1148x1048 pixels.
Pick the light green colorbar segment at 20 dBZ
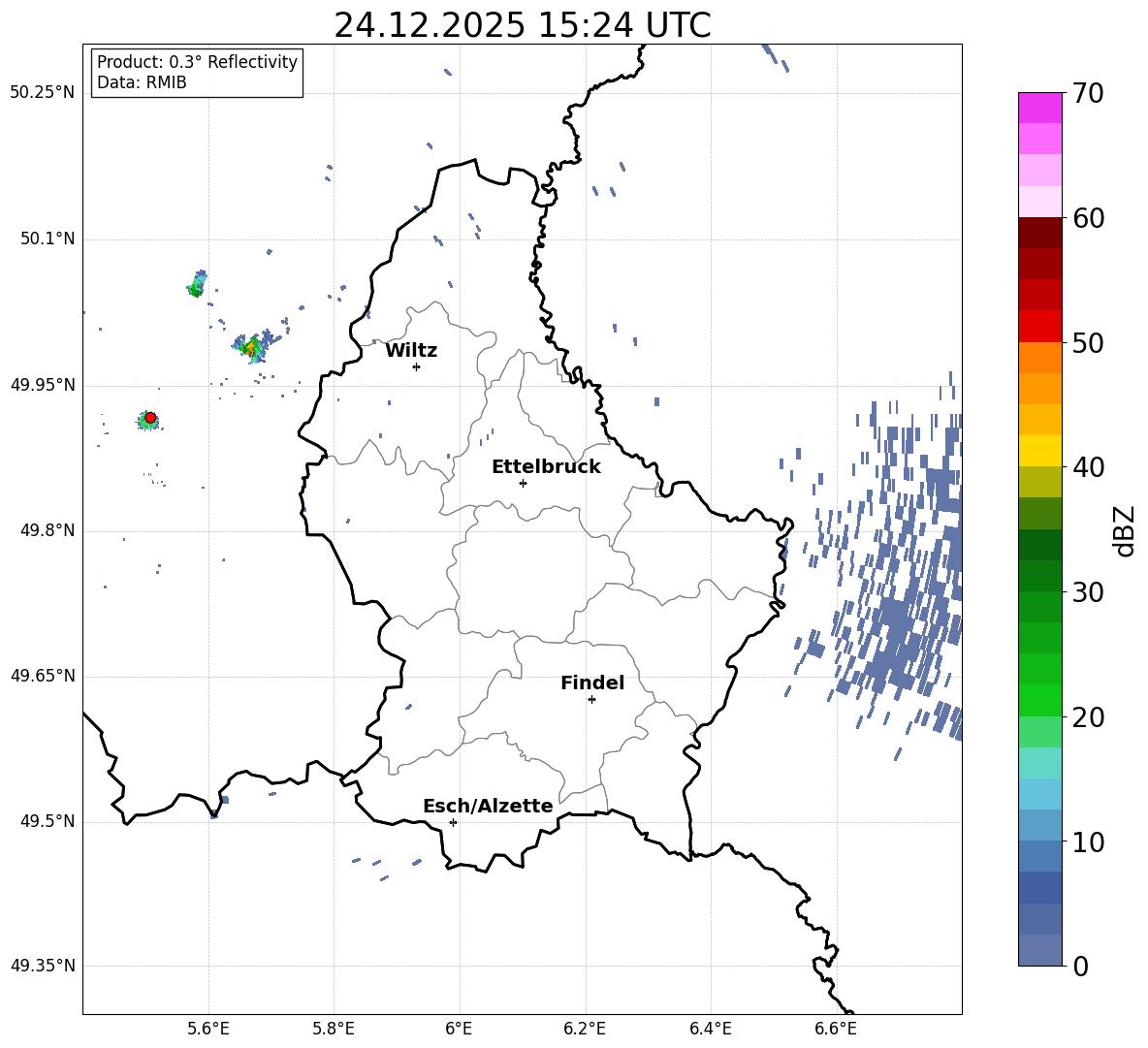tap(1040, 731)
